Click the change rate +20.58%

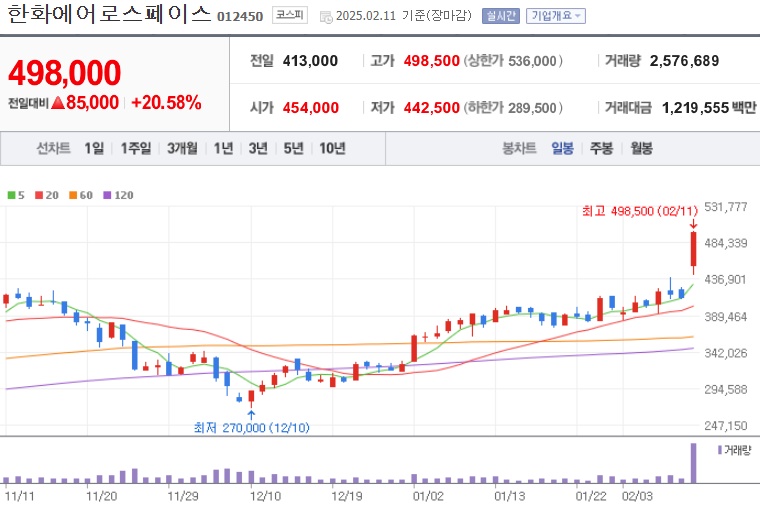tap(166, 102)
